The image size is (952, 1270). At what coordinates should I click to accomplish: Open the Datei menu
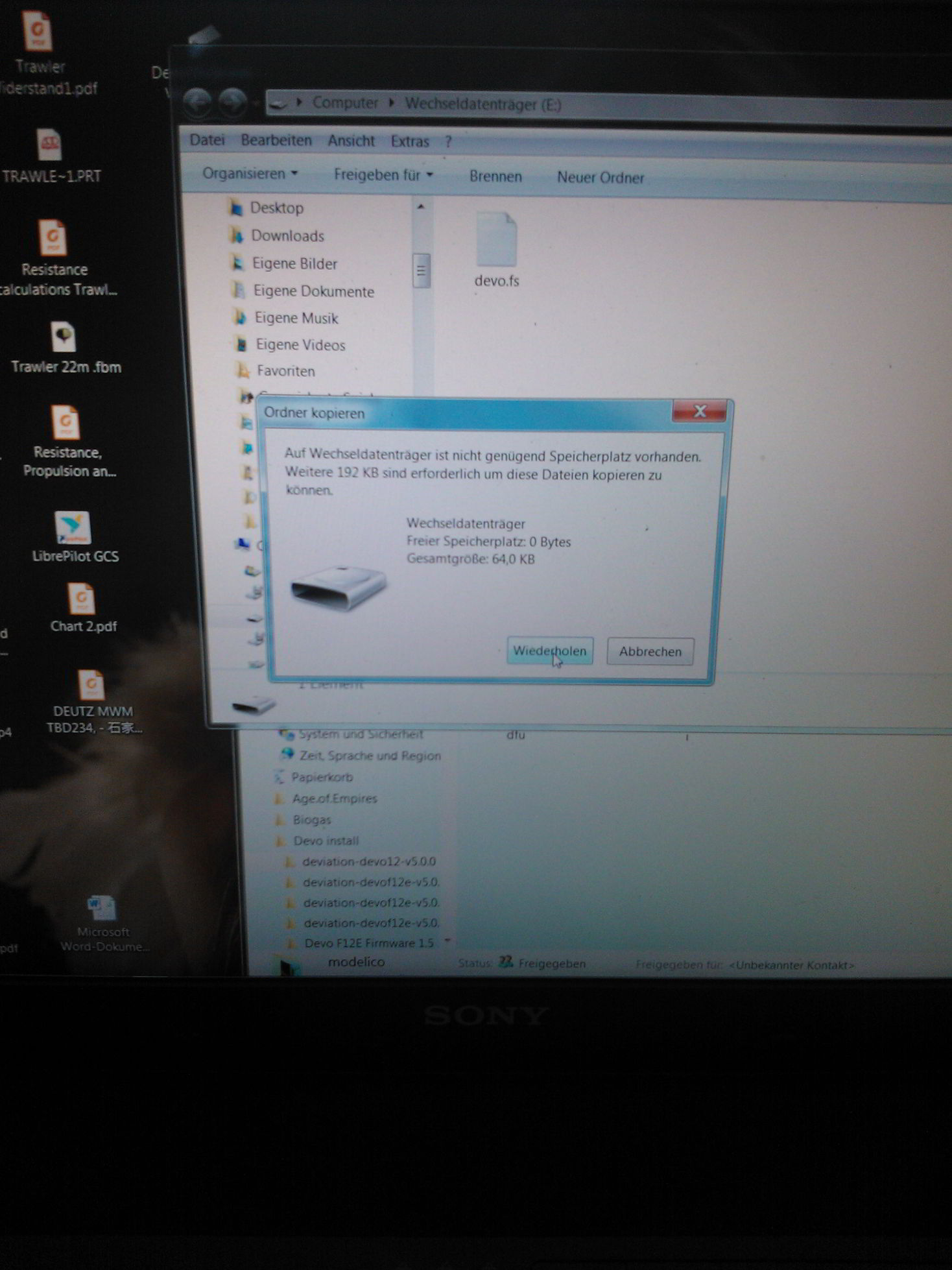pyautogui.click(x=207, y=140)
